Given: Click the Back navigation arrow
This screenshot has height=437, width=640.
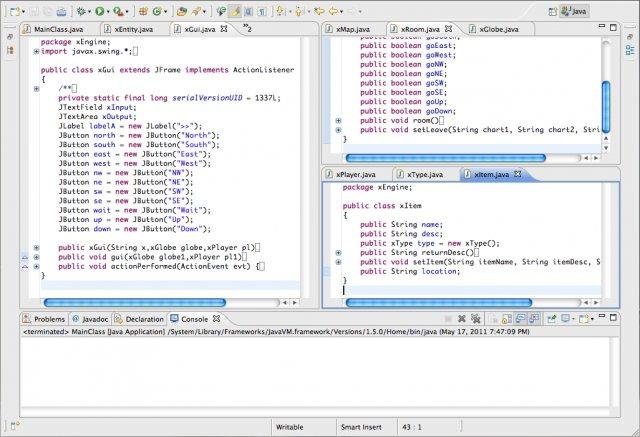Looking at the screenshot, I should 334,11.
